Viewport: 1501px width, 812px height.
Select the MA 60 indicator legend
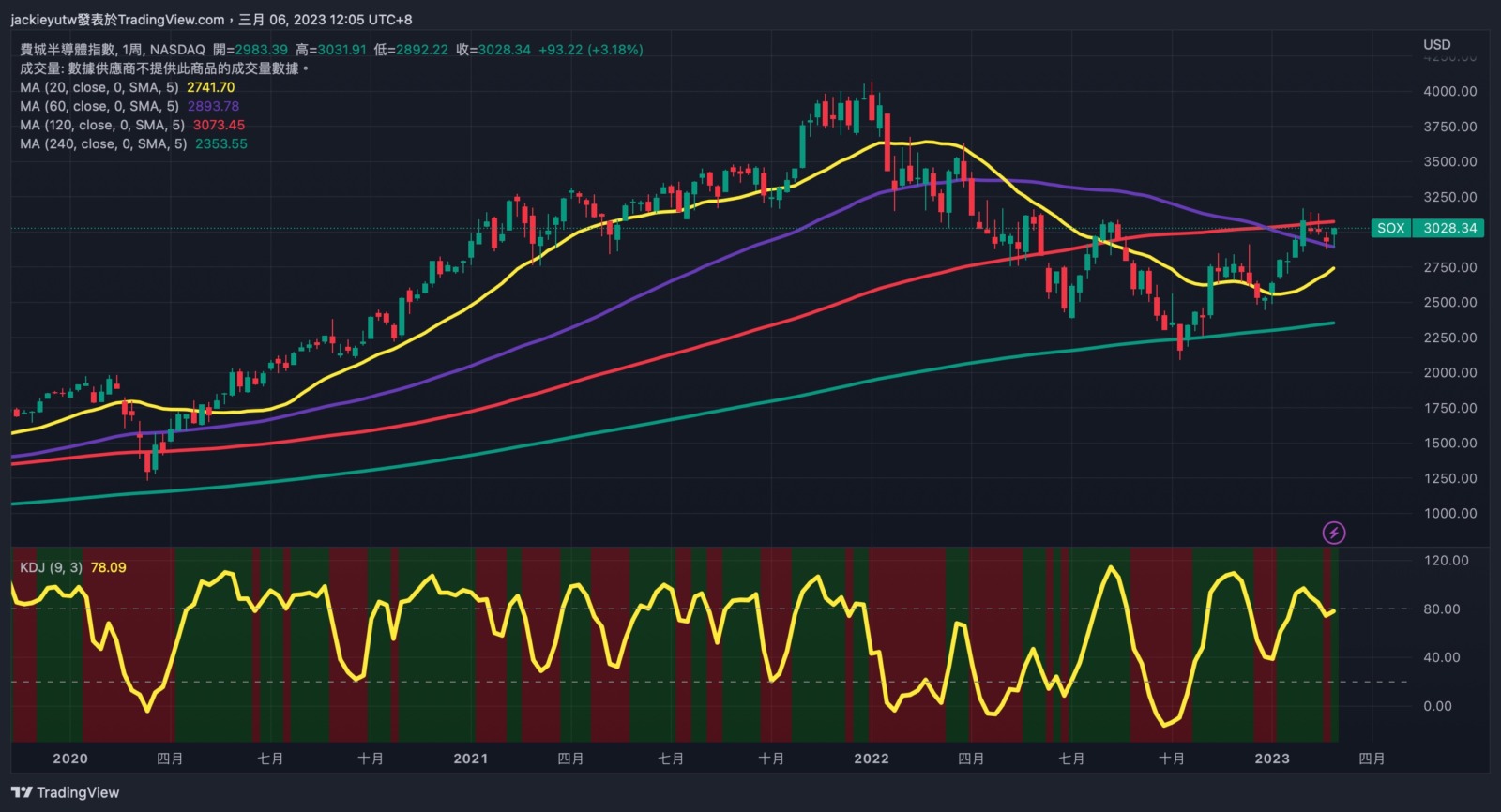(99, 106)
